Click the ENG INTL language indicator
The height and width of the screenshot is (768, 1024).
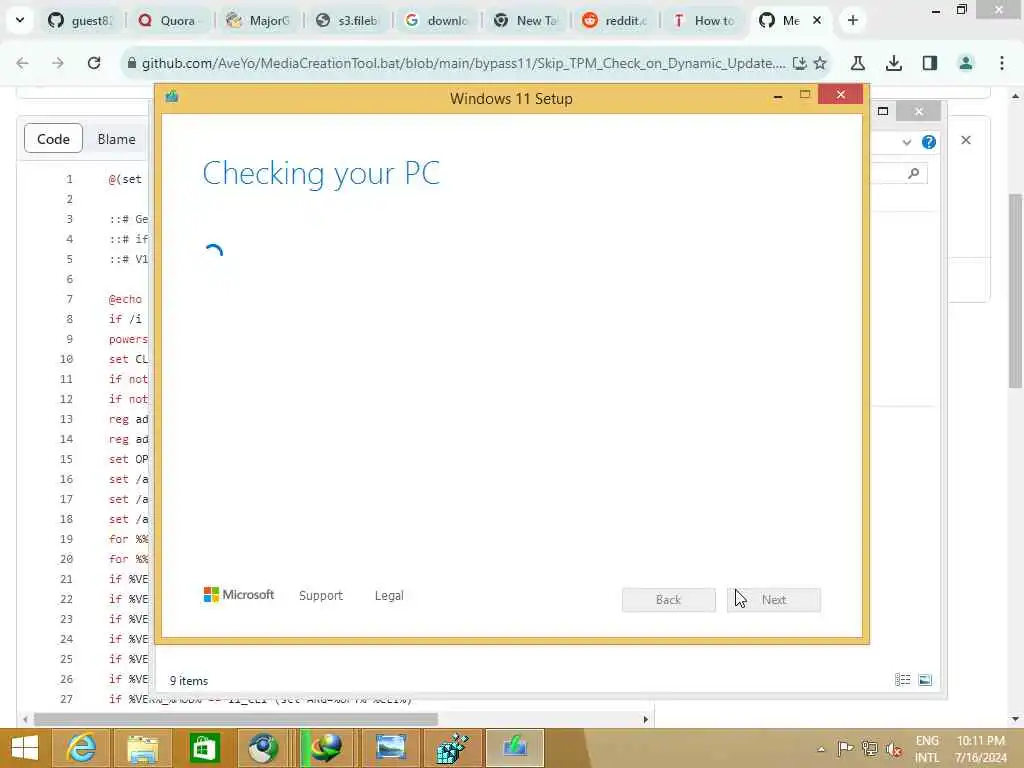pos(927,749)
